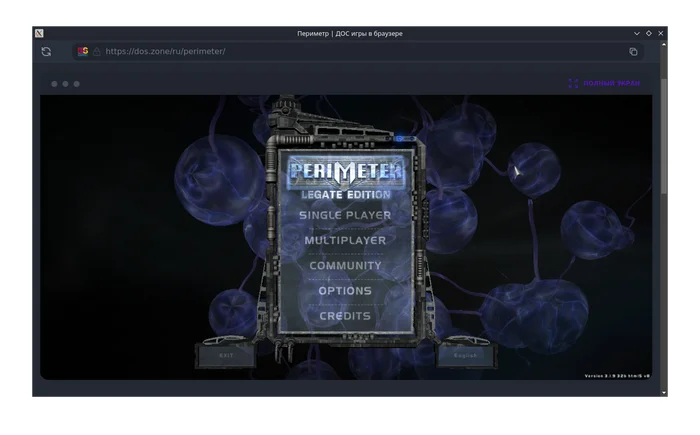Open the OPTIONS menu entry
The height and width of the screenshot is (435, 700).
(345, 291)
